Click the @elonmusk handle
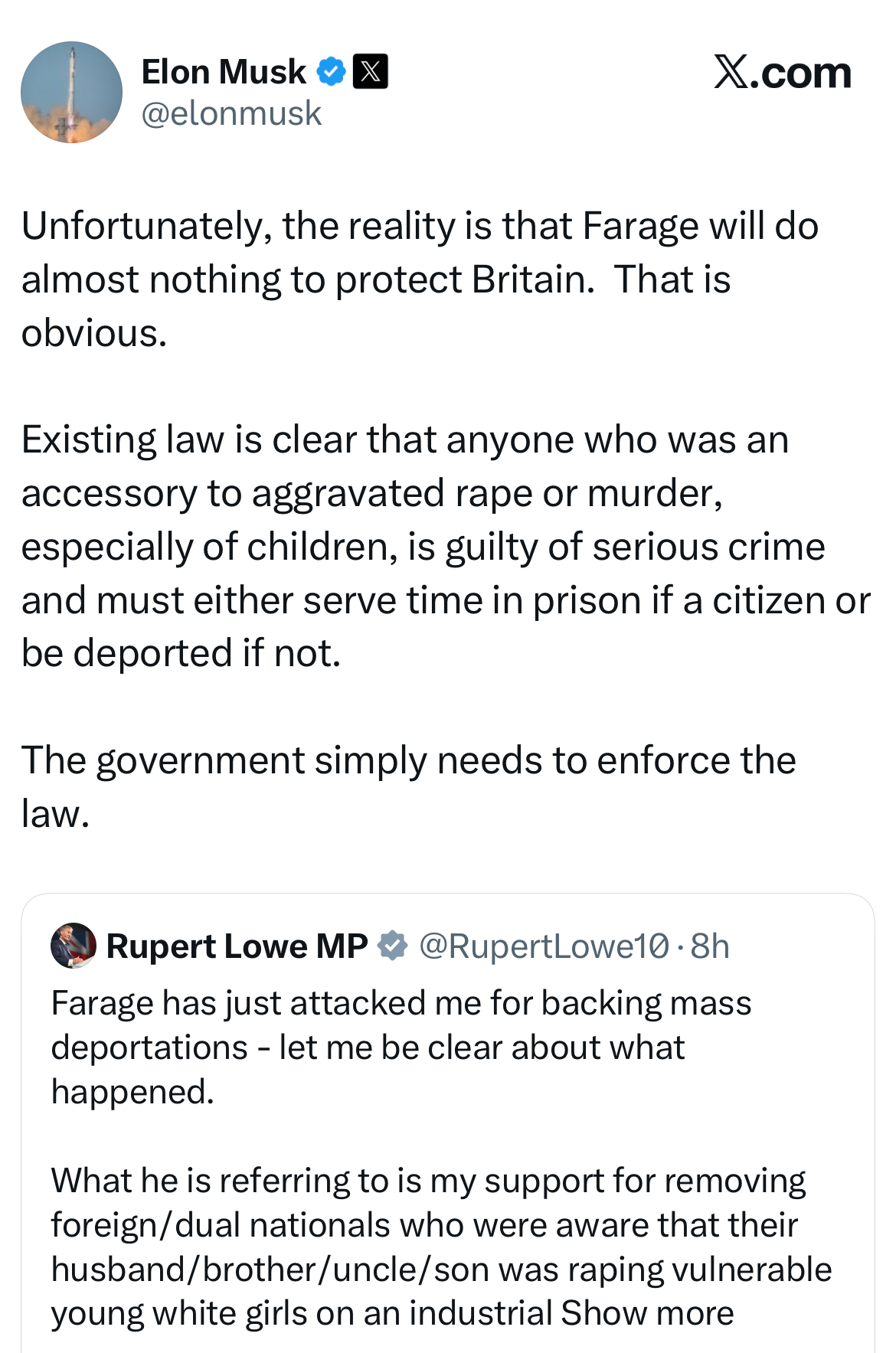The image size is (896, 1353). pos(231,113)
